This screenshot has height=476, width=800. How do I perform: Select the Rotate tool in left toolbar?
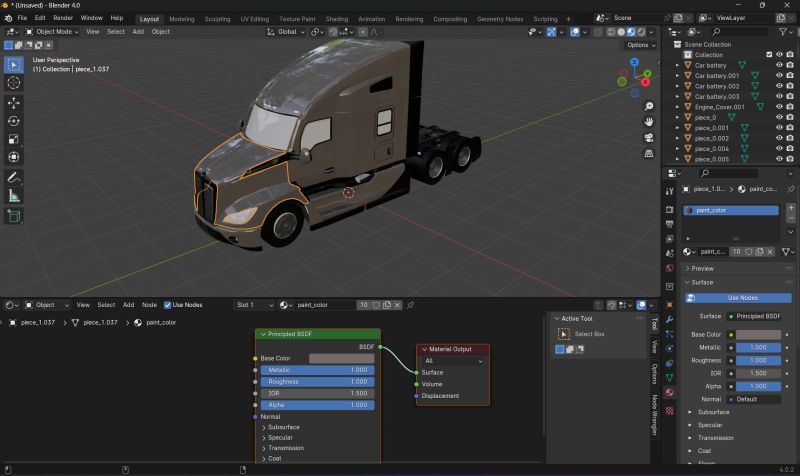14,121
